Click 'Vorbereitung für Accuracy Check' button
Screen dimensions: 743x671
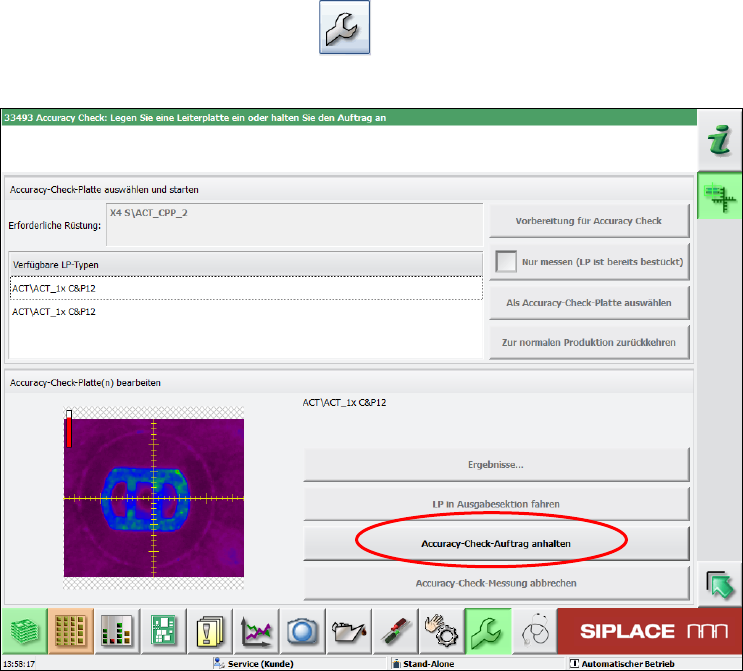(589, 221)
